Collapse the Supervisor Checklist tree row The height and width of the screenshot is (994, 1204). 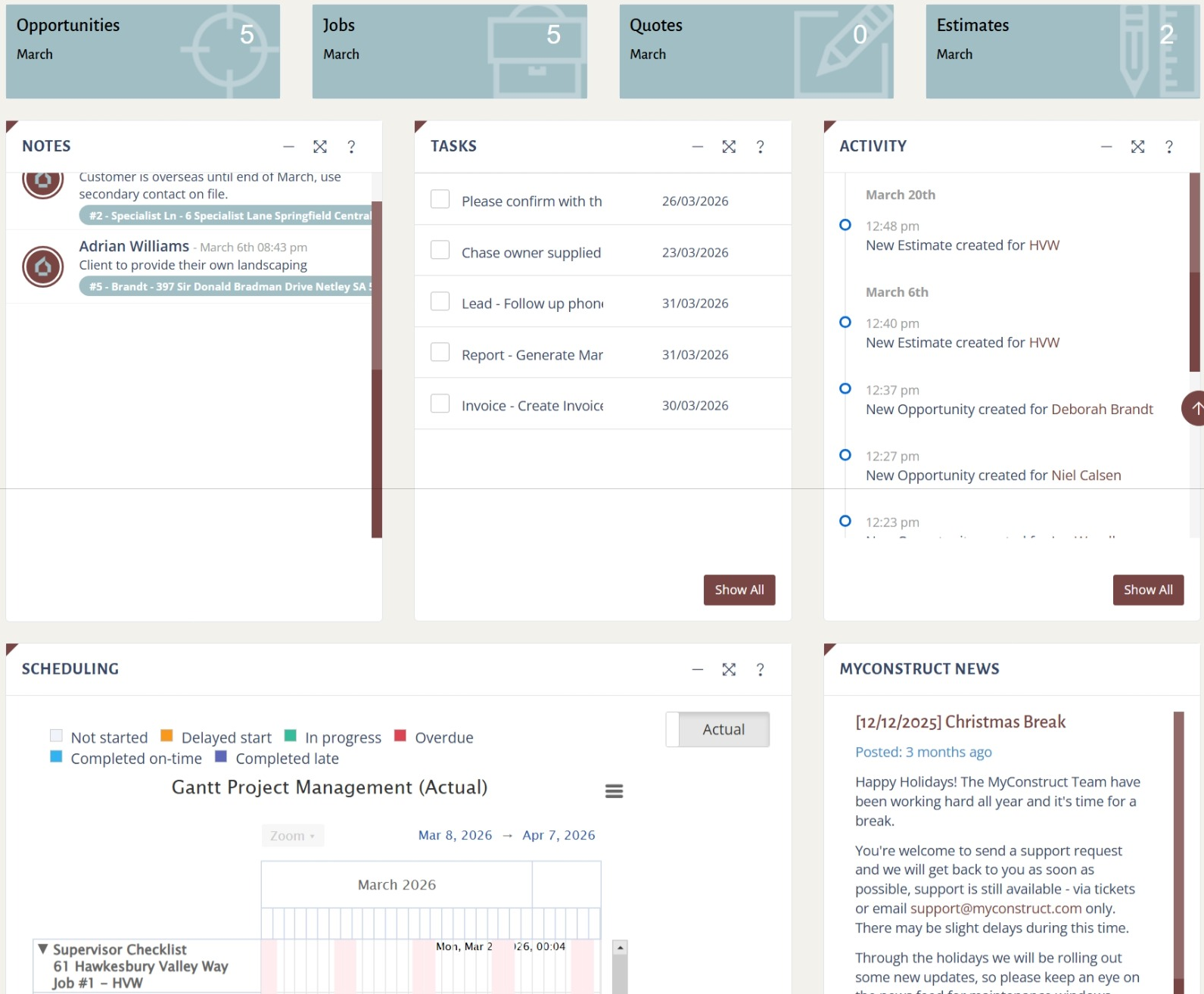click(x=43, y=949)
